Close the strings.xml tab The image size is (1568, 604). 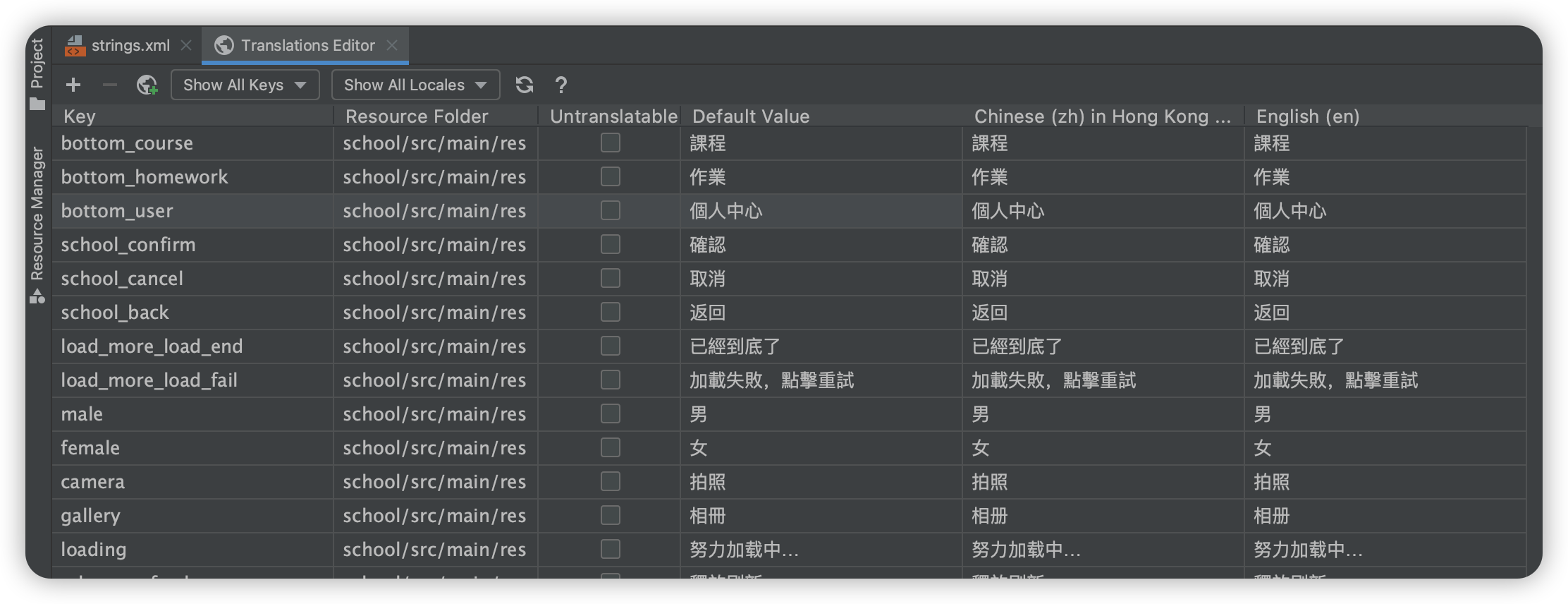(x=186, y=46)
